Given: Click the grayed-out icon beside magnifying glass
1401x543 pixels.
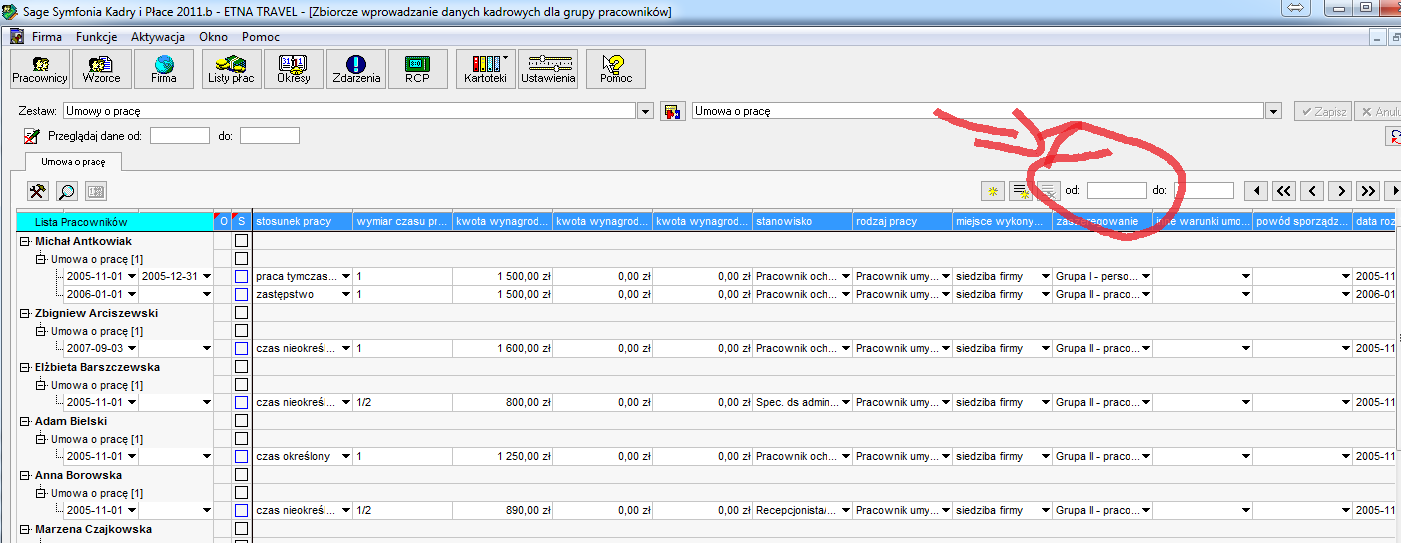Looking at the screenshot, I should (x=96, y=191).
